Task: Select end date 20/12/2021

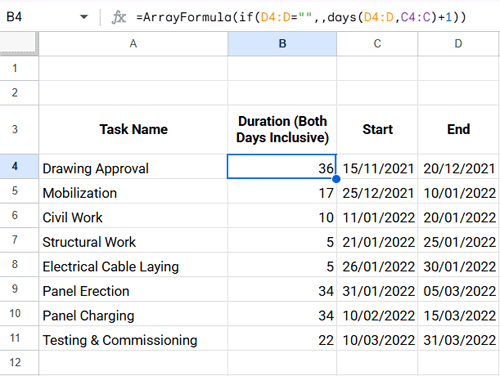Action: coord(459,166)
